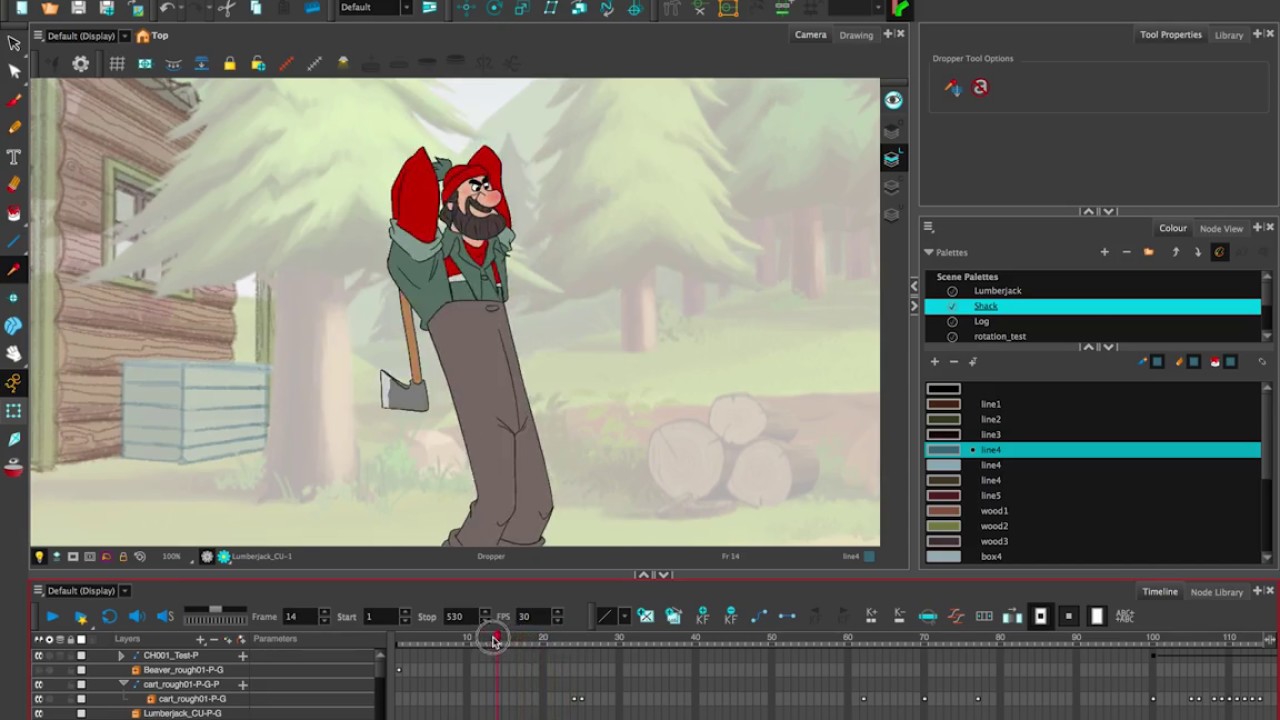
Task: Expand the CH001_Test-P layer group
Action: (x=121, y=656)
